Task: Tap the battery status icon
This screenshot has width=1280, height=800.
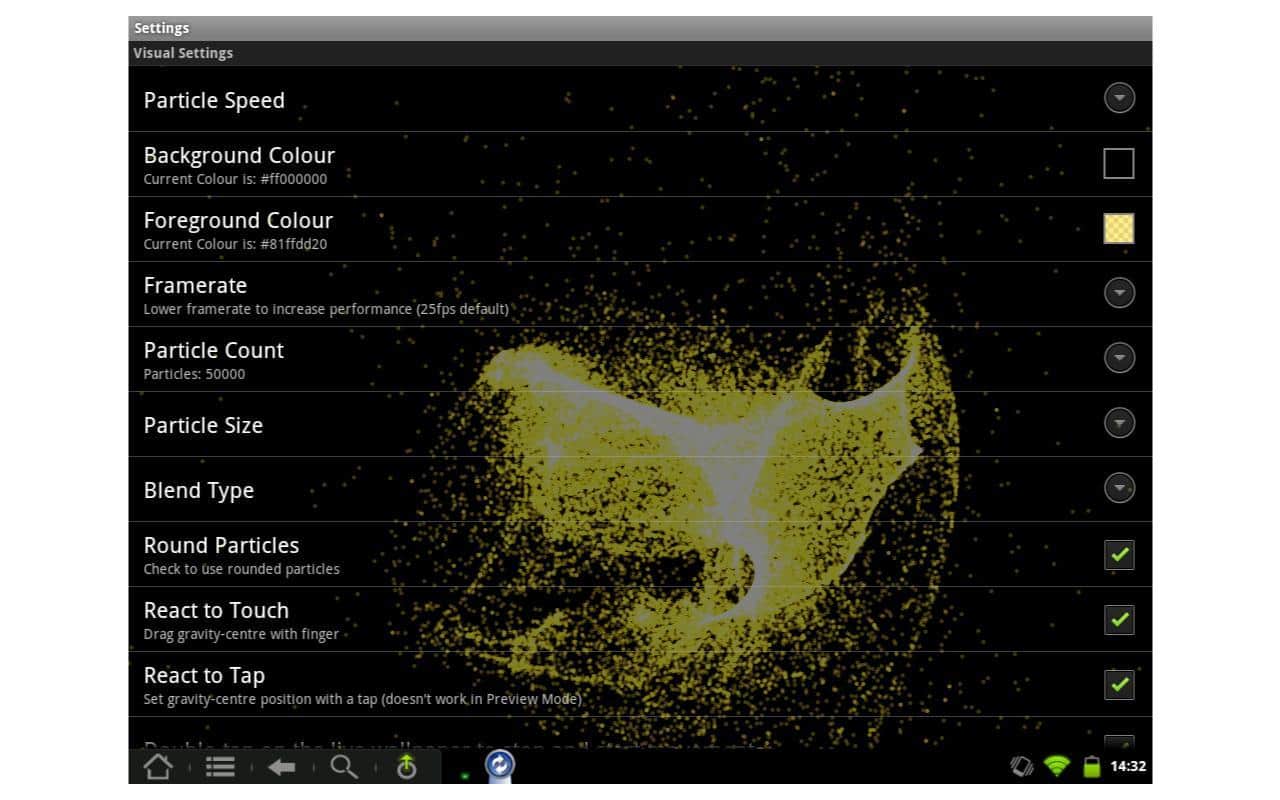Action: coord(1091,767)
